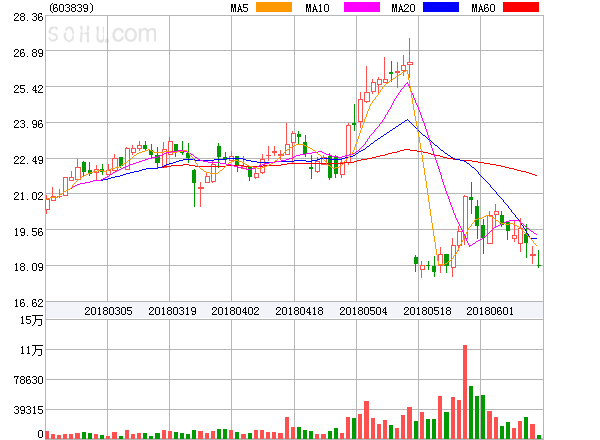Click the 15万 volume axis label
This screenshot has height=440, width=600.
coord(31,320)
